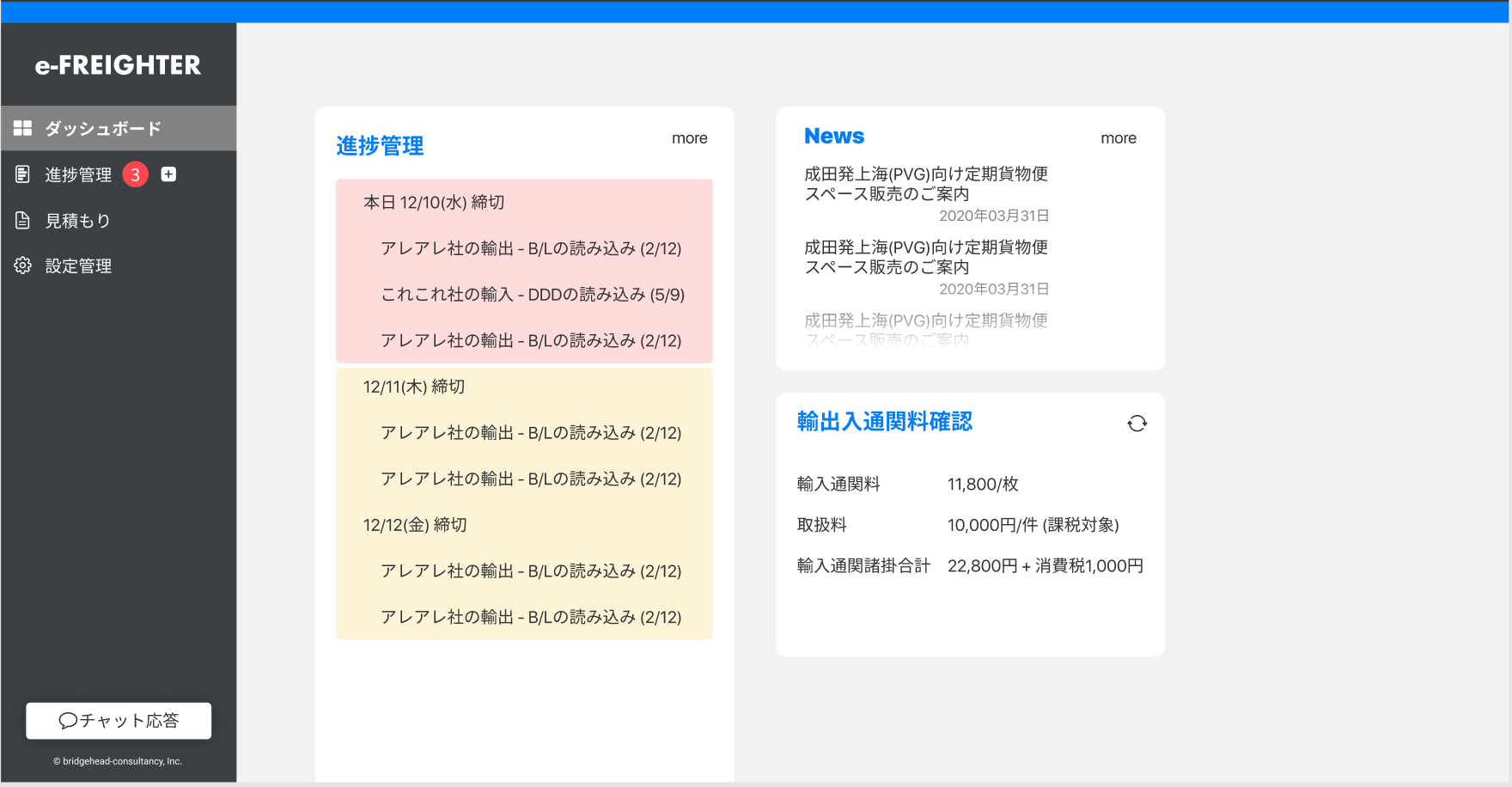Open 設定管理 from the sidebar
This screenshot has height=787, width=1512.
click(x=78, y=266)
